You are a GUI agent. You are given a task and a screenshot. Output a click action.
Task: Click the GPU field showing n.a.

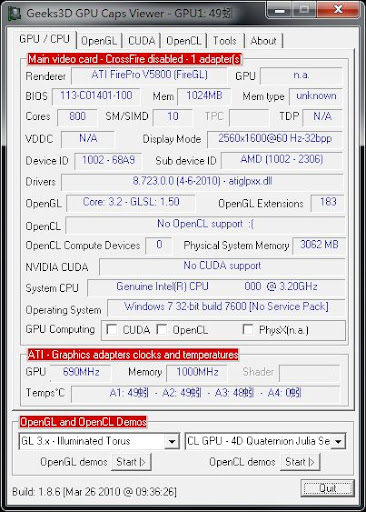point(301,75)
